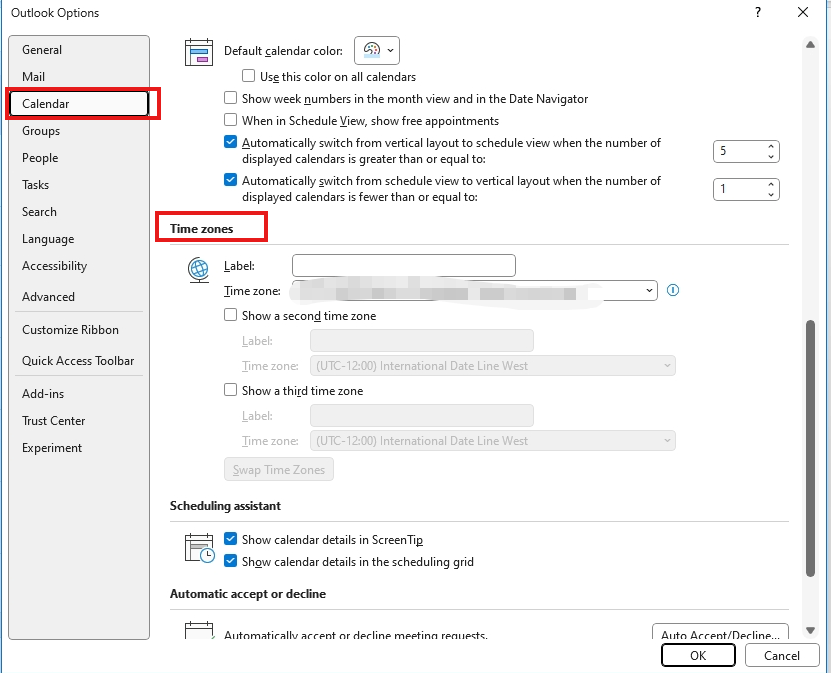The width and height of the screenshot is (831, 673).
Task: Click the scrollbar down arrow
Action: point(810,630)
